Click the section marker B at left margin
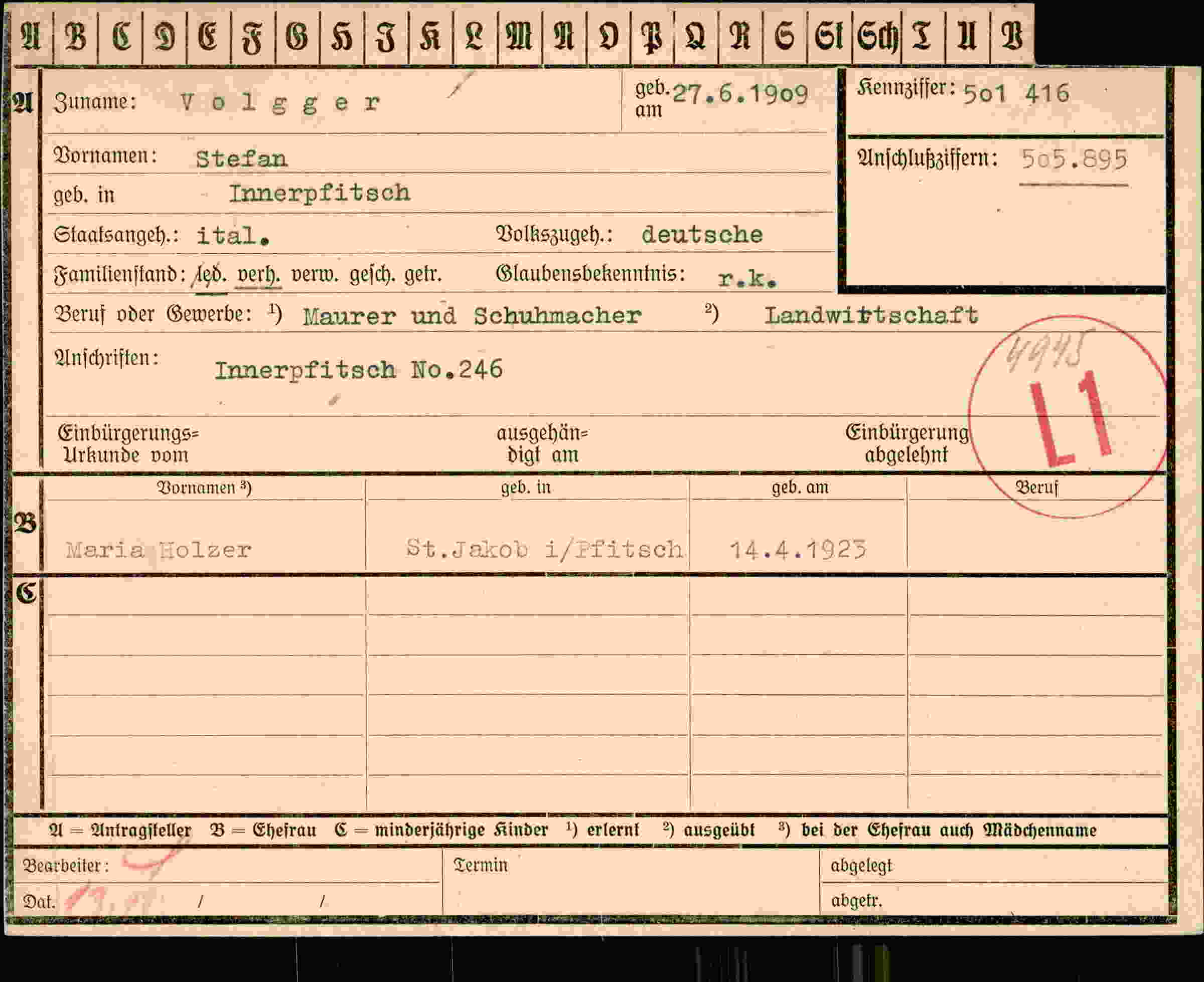The width and height of the screenshot is (1204, 982). [x=26, y=523]
